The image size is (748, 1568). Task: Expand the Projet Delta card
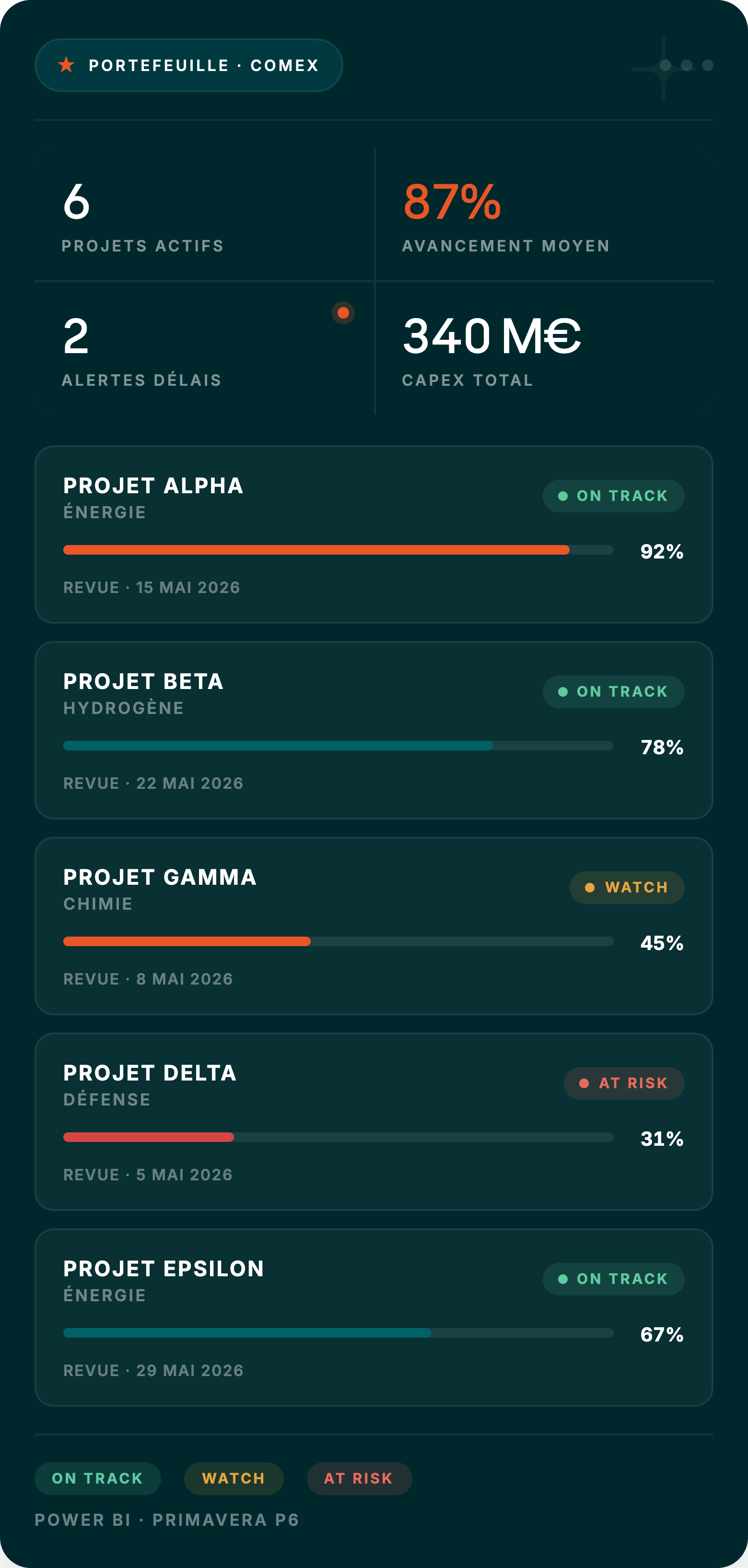coord(374,1122)
